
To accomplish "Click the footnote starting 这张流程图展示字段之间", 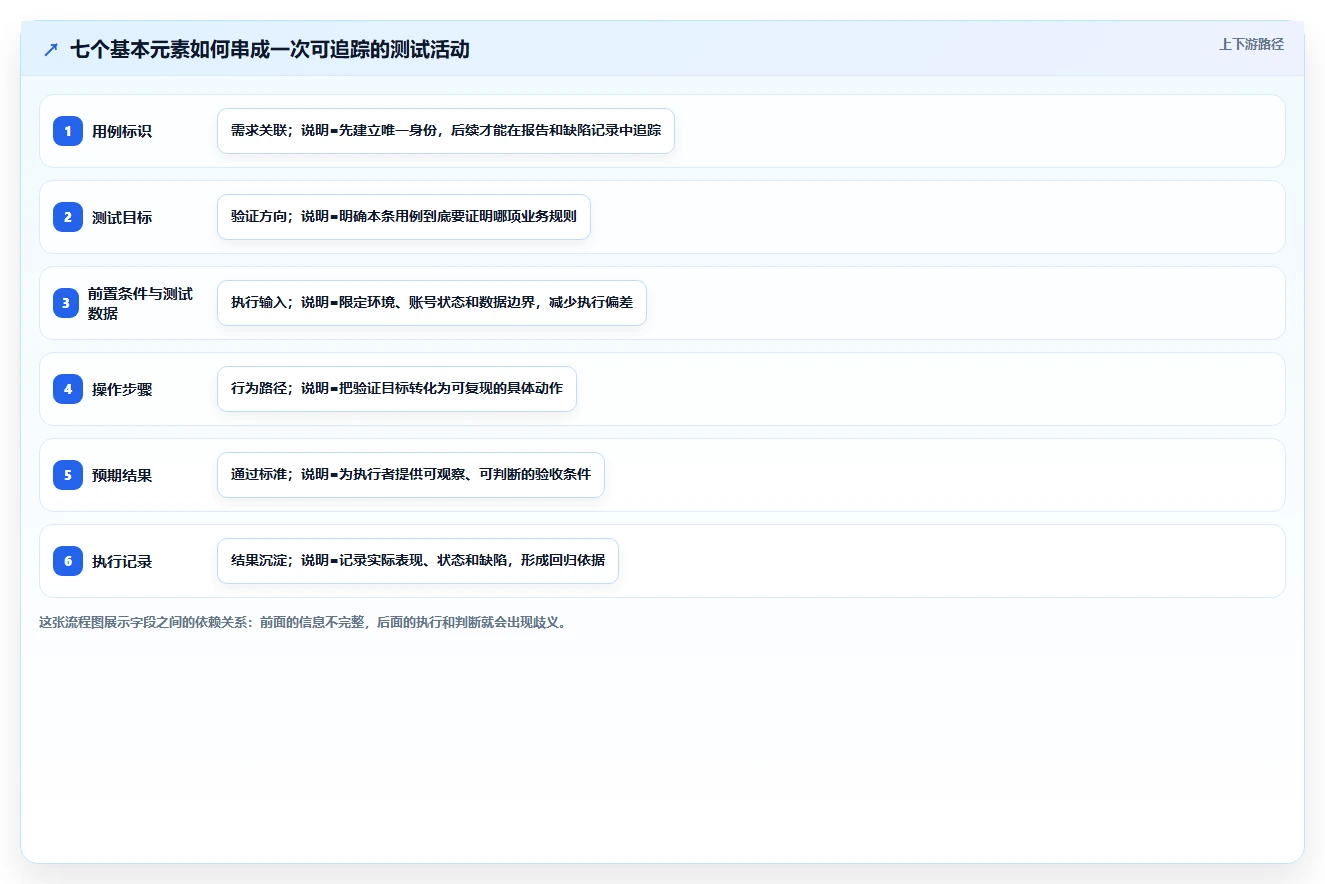I will [306, 622].
